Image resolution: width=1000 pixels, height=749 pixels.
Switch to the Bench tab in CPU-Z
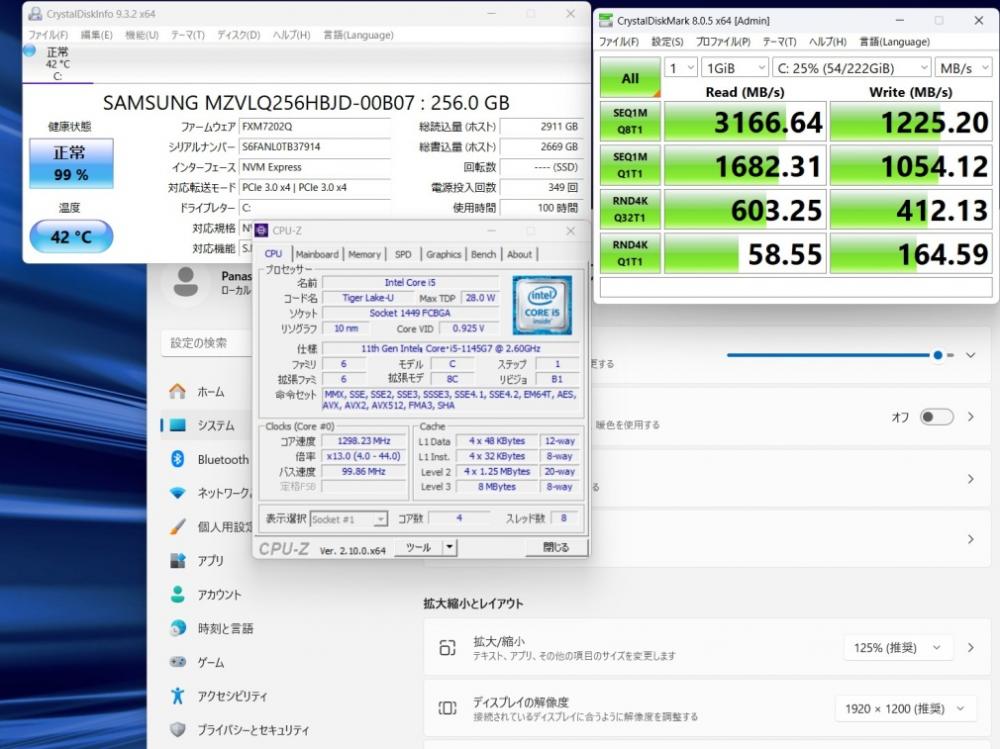click(483, 254)
